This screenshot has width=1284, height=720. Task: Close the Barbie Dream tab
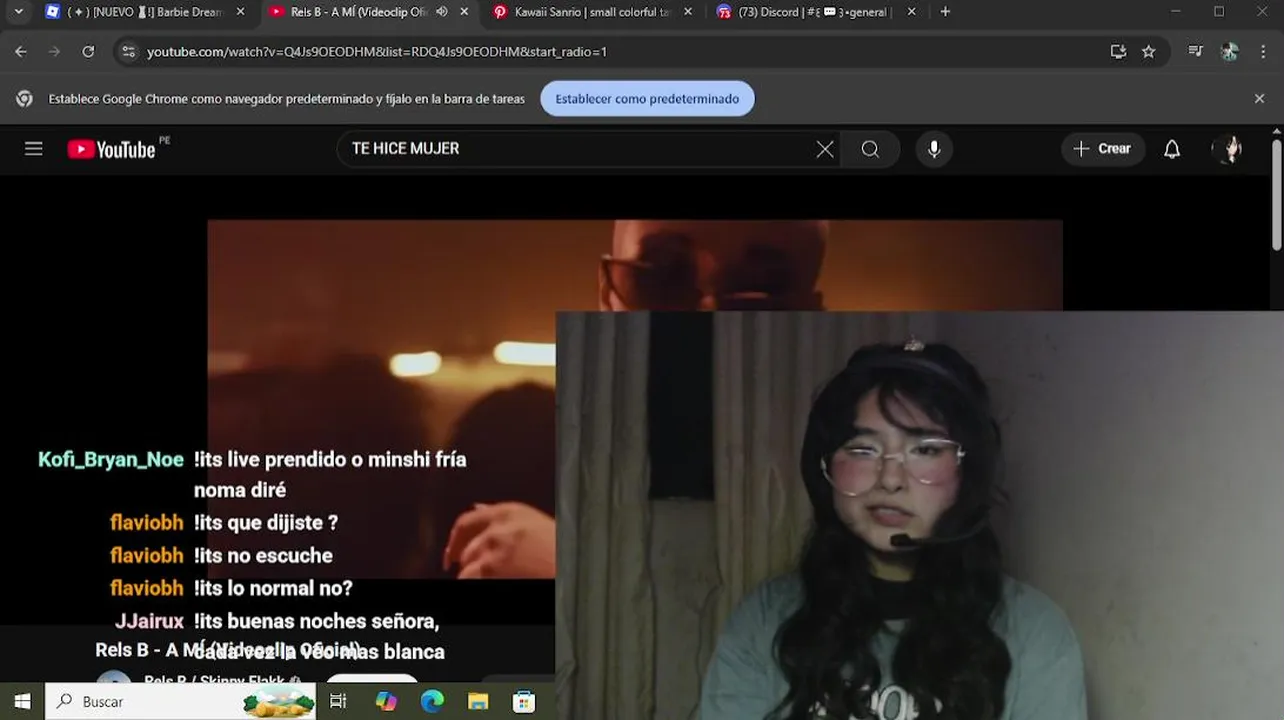[x=240, y=12]
